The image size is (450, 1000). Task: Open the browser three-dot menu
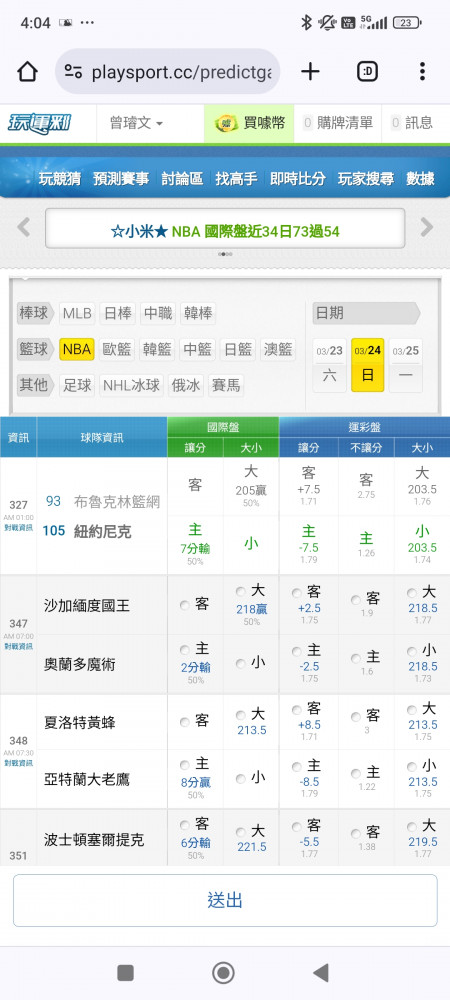tap(422, 71)
